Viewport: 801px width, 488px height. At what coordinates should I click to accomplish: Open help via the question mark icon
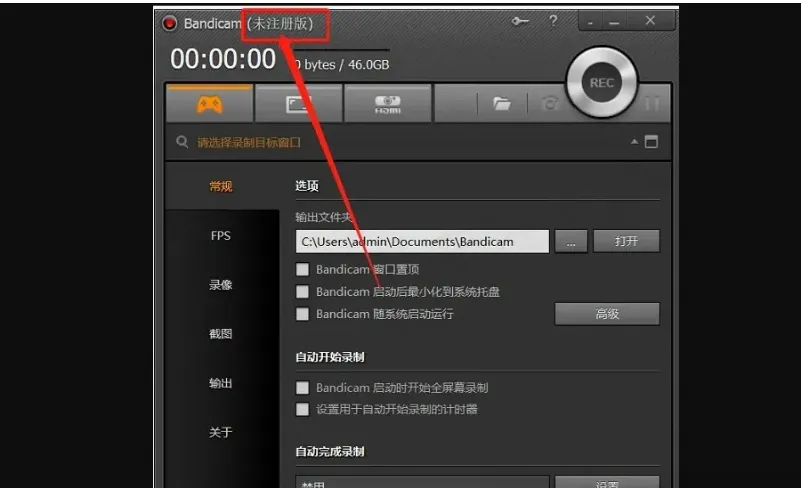[553, 21]
